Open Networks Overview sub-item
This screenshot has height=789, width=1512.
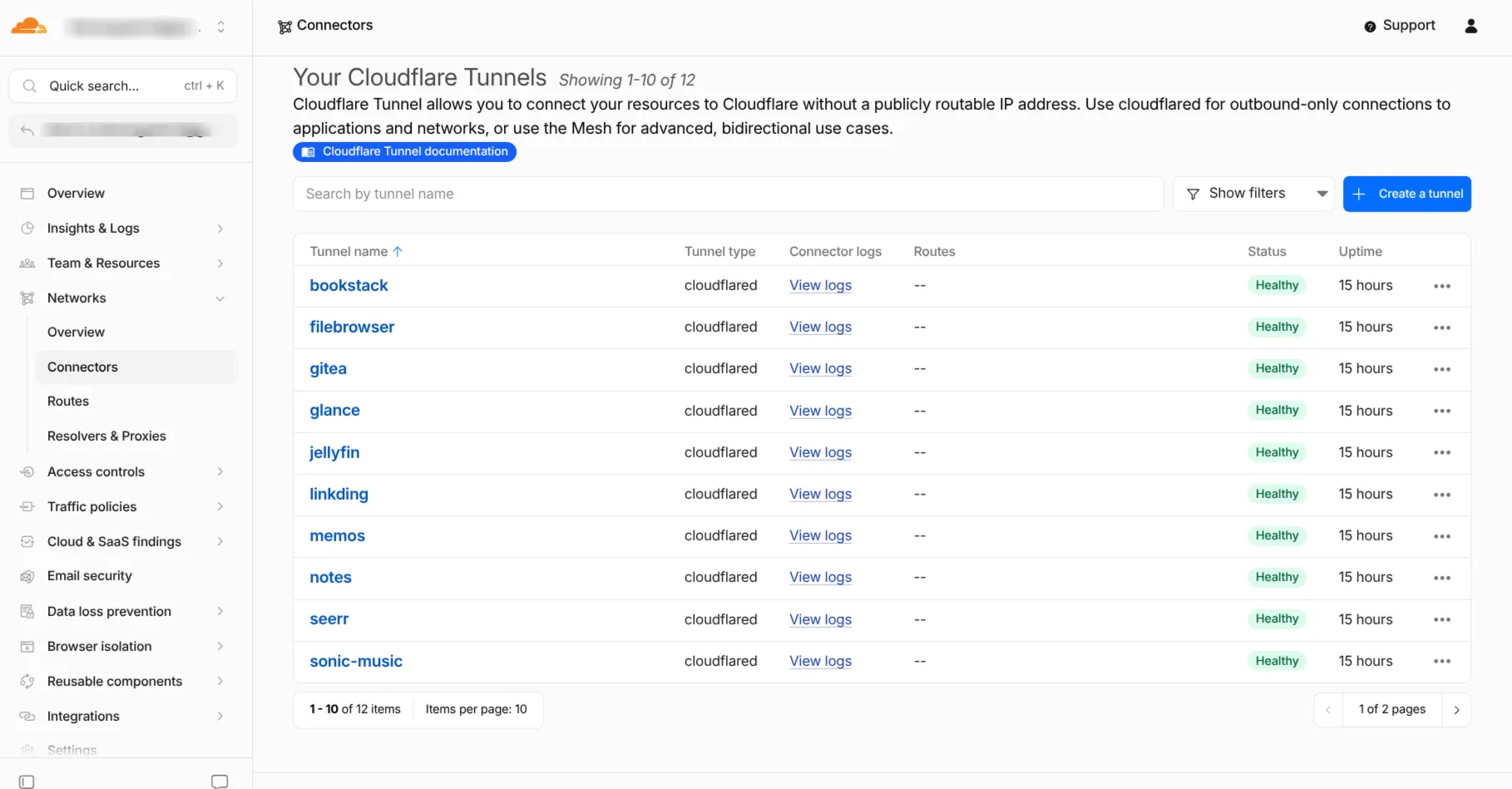click(76, 332)
